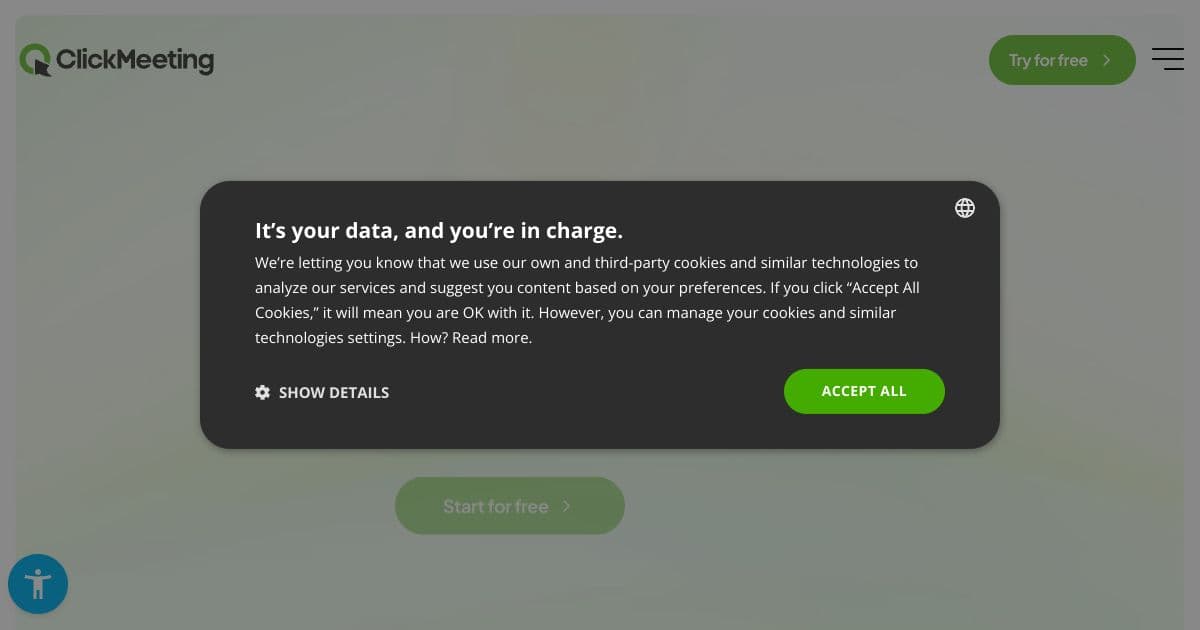Collapse cookie details using the details control

(x=334, y=392)
